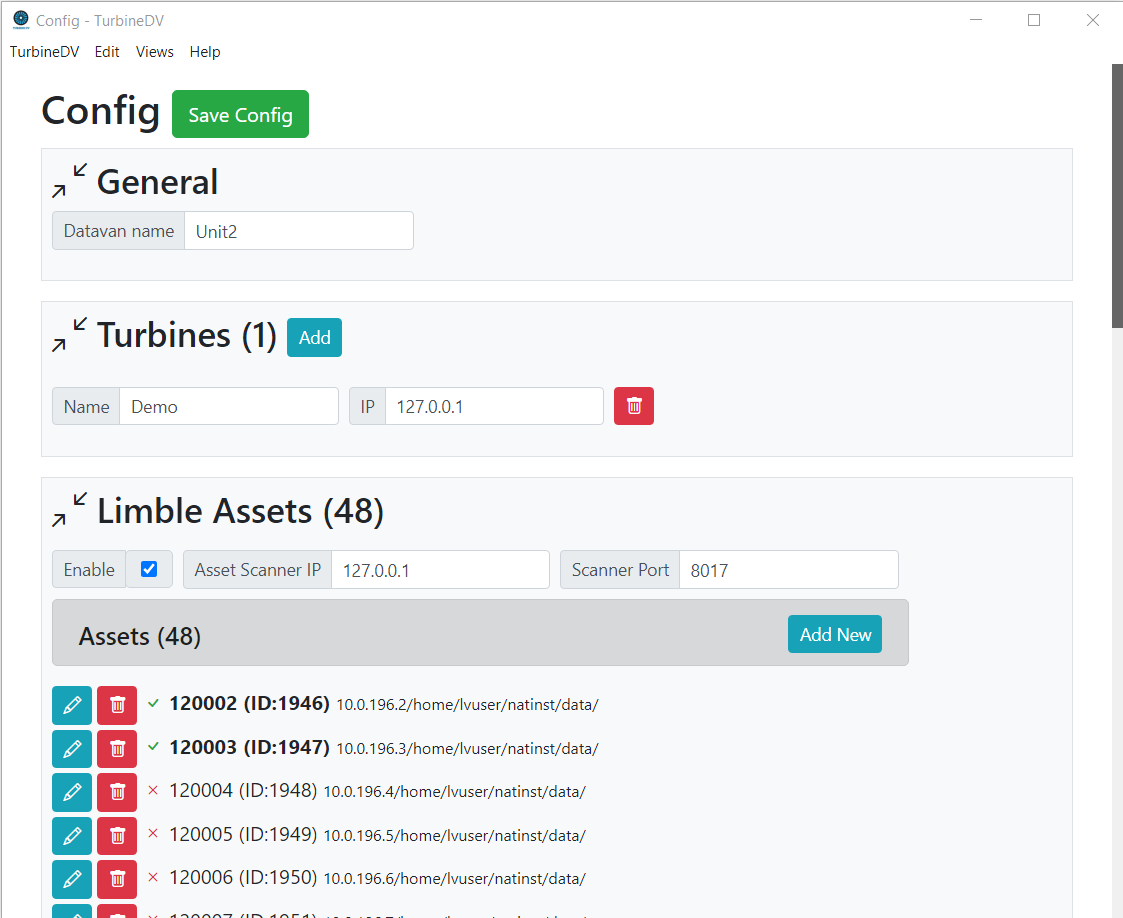Click the Datavan name input field

299,231
